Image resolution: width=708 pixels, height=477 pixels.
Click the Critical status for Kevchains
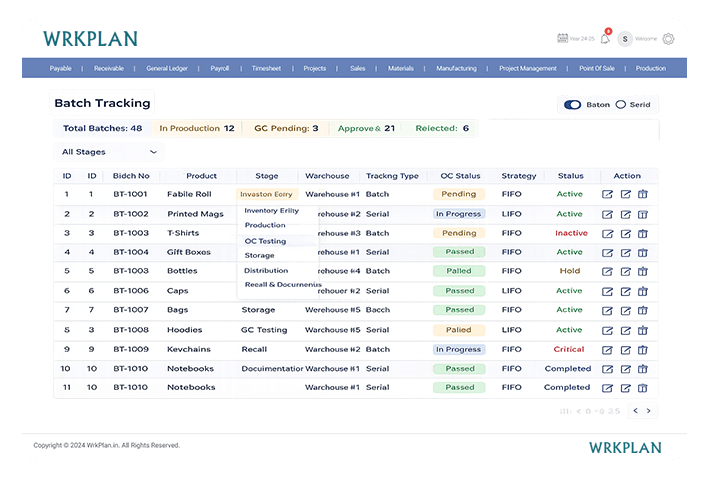point(569,349)
